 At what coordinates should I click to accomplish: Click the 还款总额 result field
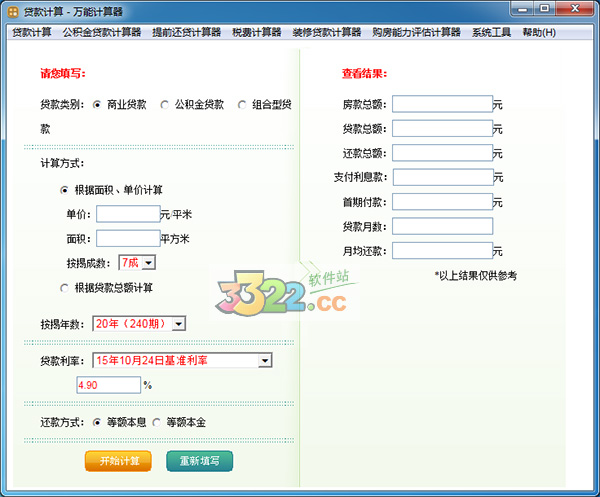[x=442, y=153]
